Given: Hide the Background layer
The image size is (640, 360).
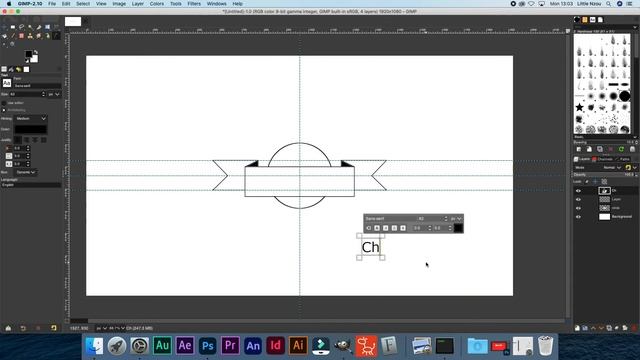Looking at the screenshot, I should click(x=578, y=217).
